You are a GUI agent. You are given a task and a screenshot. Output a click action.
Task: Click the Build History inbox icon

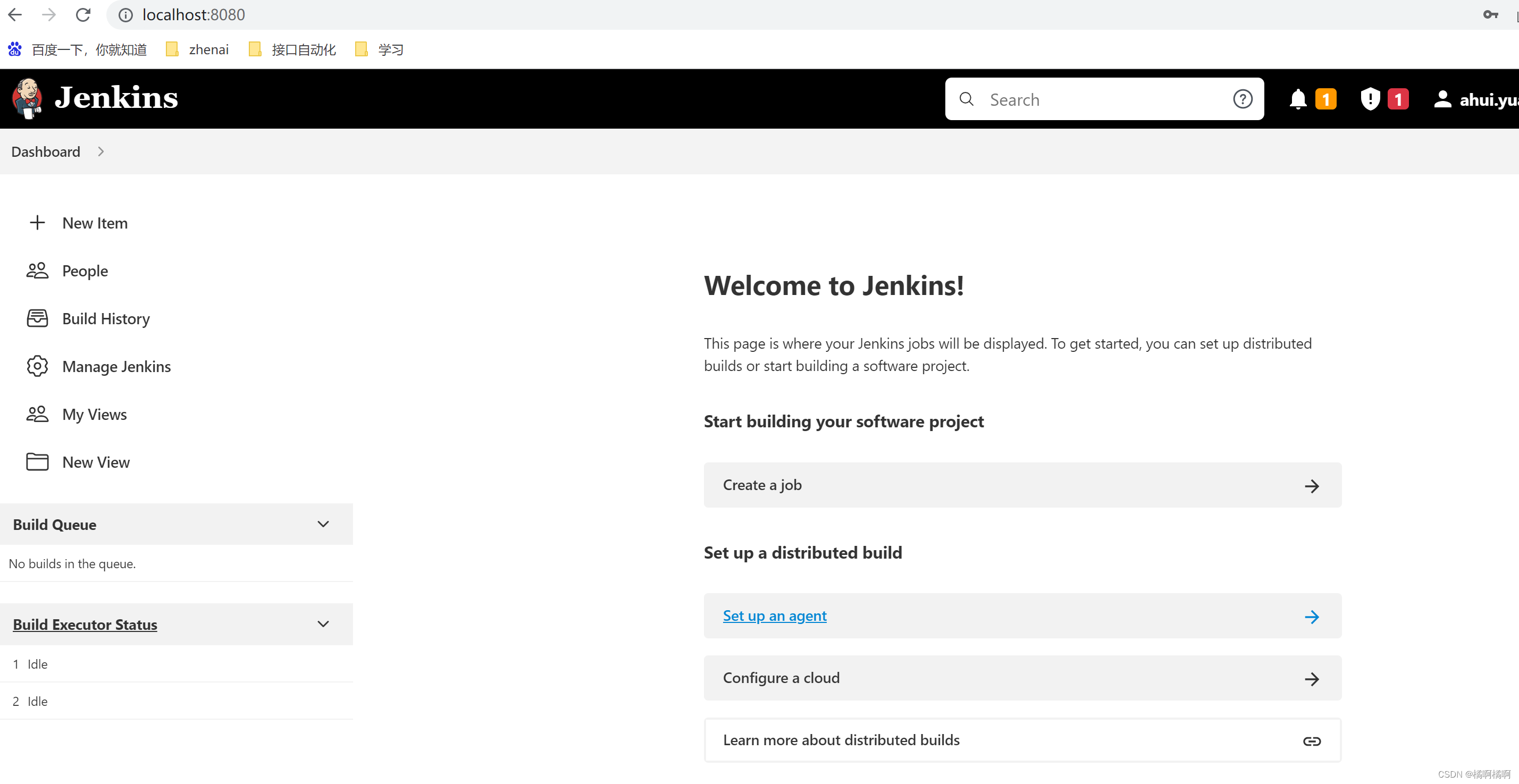(x=37, y=318)
